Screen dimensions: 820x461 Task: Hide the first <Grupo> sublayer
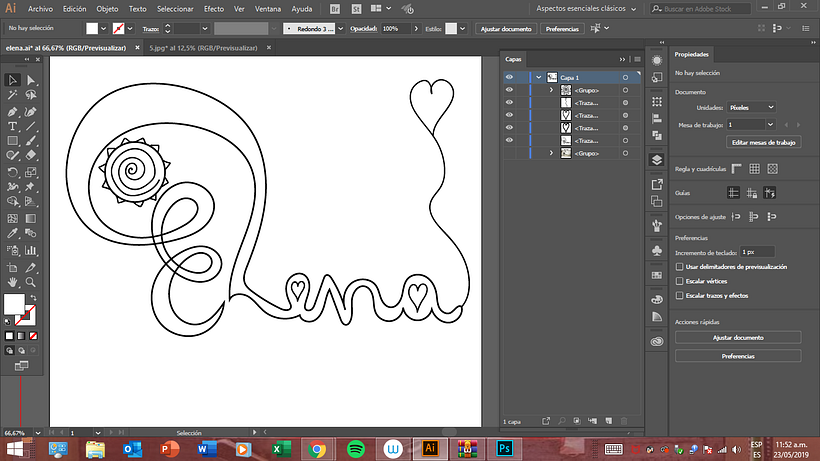coord(509,90)
